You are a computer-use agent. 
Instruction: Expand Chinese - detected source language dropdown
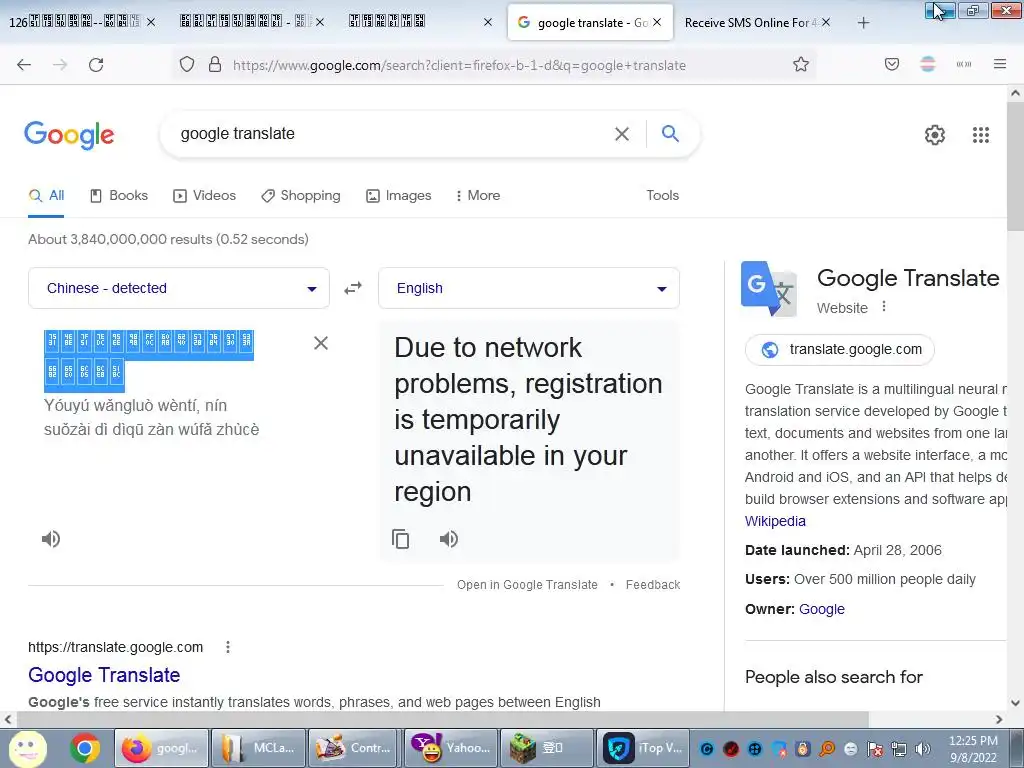coord(179,288)
